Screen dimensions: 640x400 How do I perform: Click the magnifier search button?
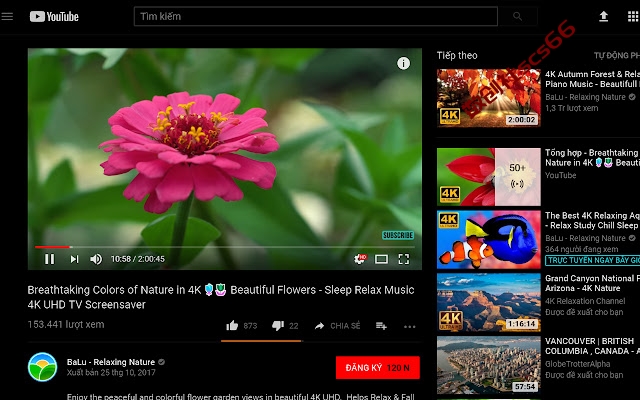[518, 16]
